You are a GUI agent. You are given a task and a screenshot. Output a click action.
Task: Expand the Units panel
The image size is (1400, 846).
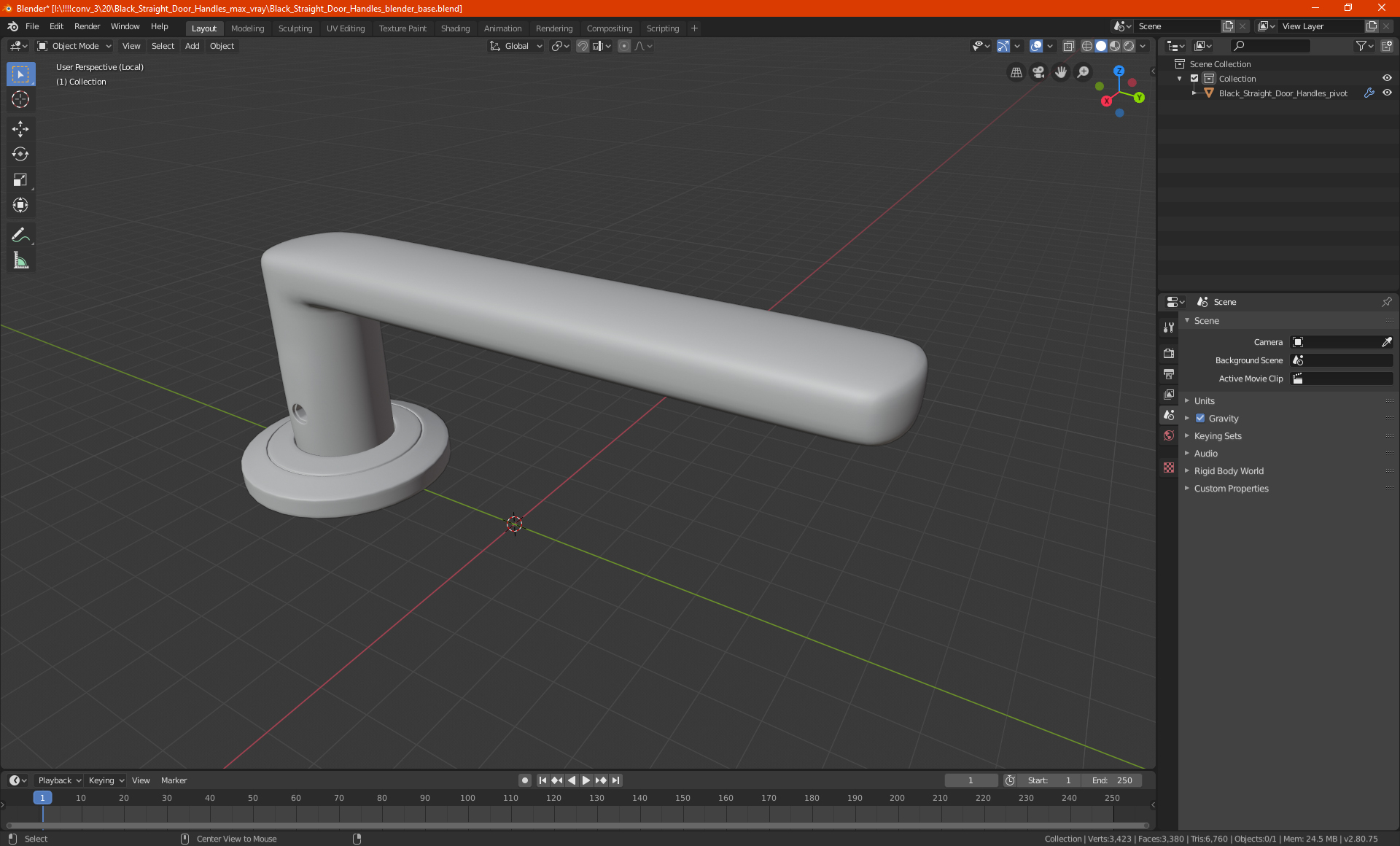(1205, 401)
